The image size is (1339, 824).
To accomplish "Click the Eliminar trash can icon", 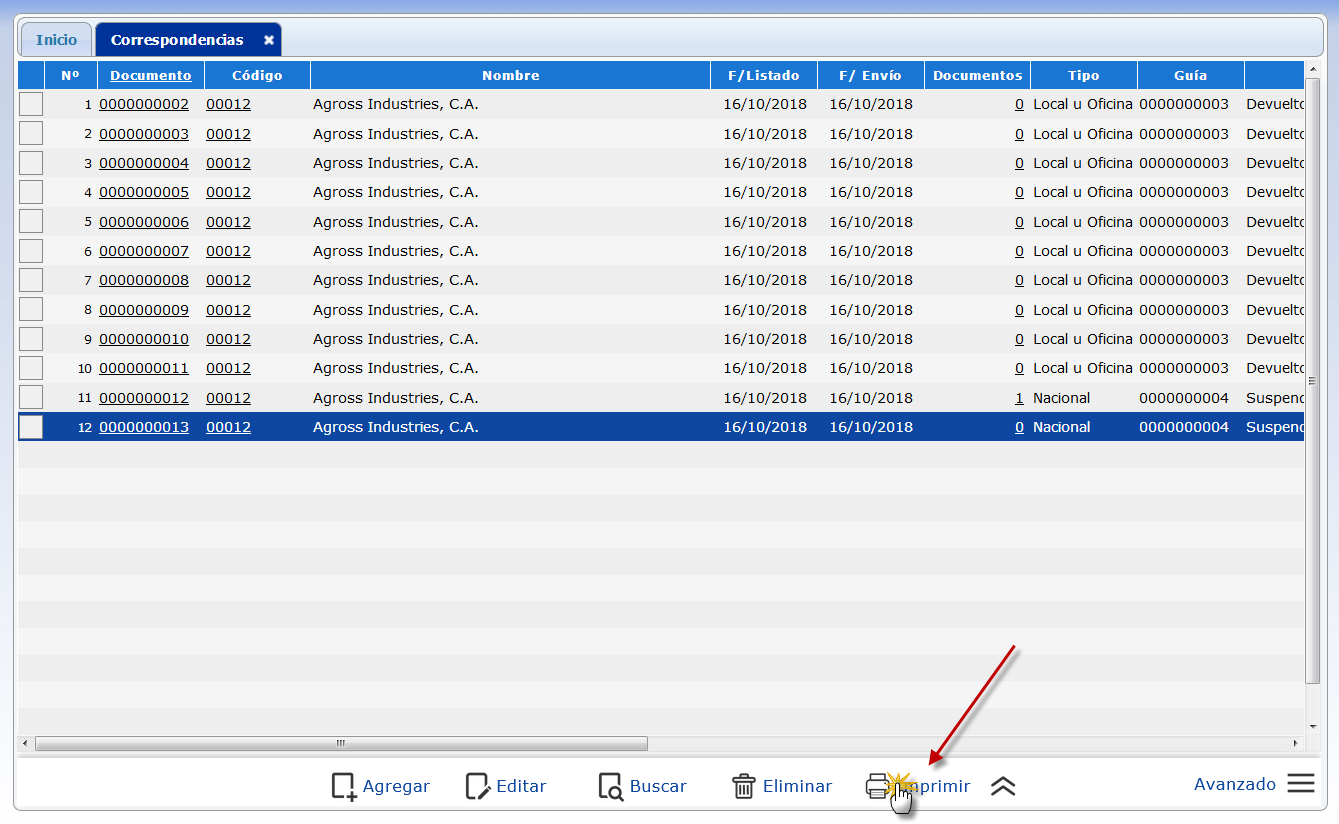I will (744, 786).
